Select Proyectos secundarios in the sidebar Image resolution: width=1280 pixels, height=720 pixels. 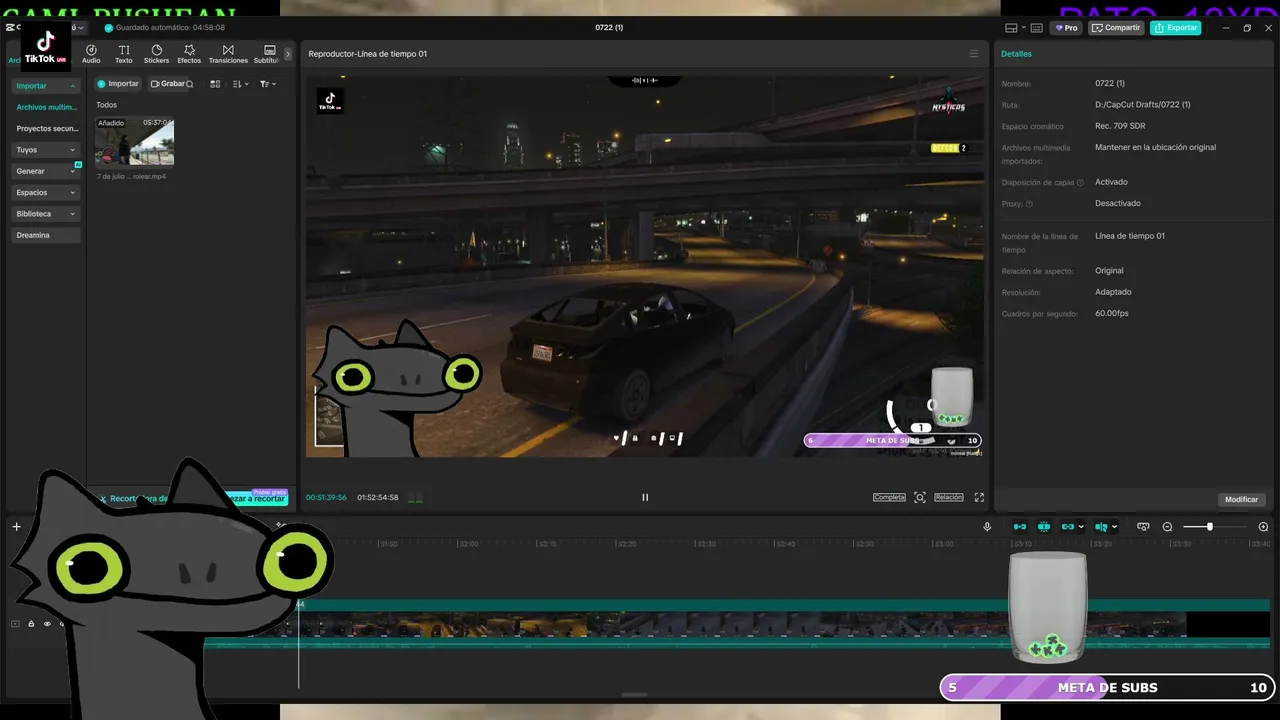pos(46,129)
